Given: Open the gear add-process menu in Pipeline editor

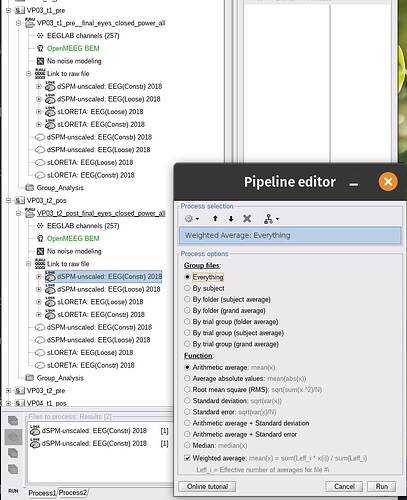Looking at the screenshot, I should coord(192,219).
